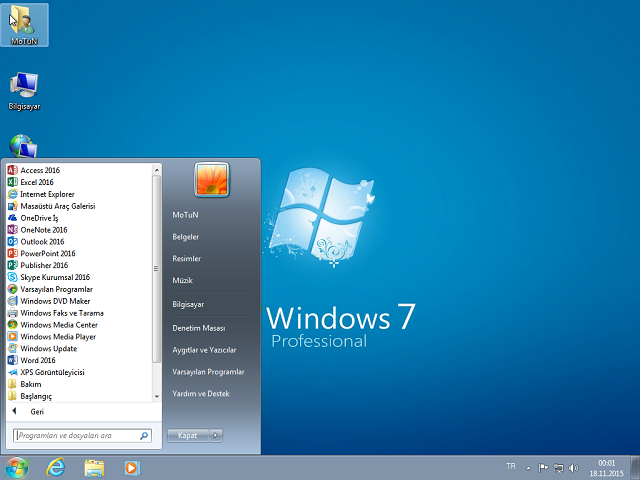640x480 pixels.
Task: Open Denetim Masası
Action: click(x=199, y=328)
